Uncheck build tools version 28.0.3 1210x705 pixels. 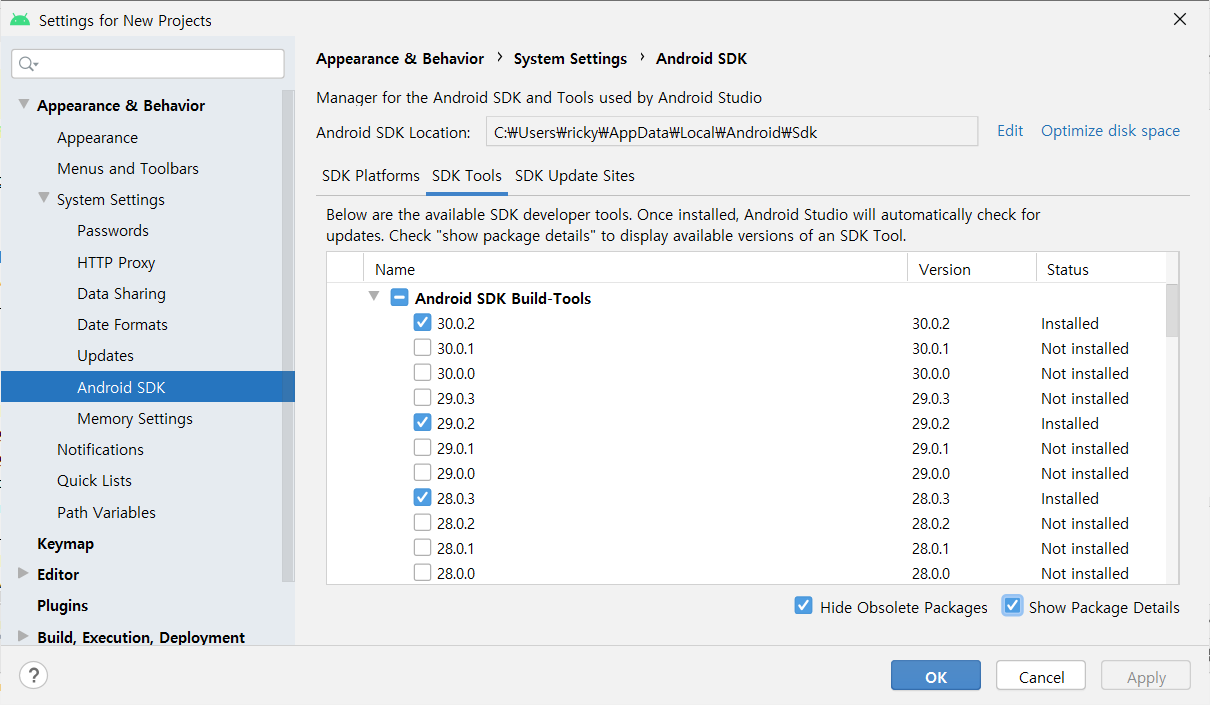coord(423,498)
